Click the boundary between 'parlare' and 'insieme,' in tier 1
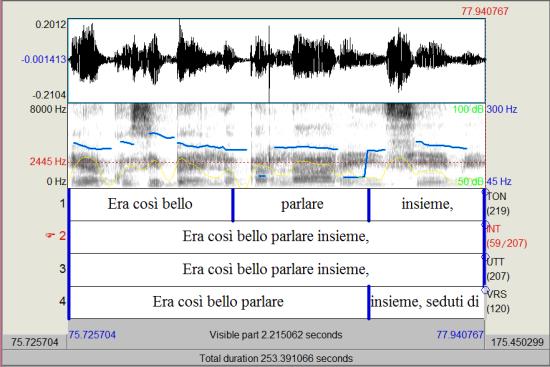 (369, 205)
